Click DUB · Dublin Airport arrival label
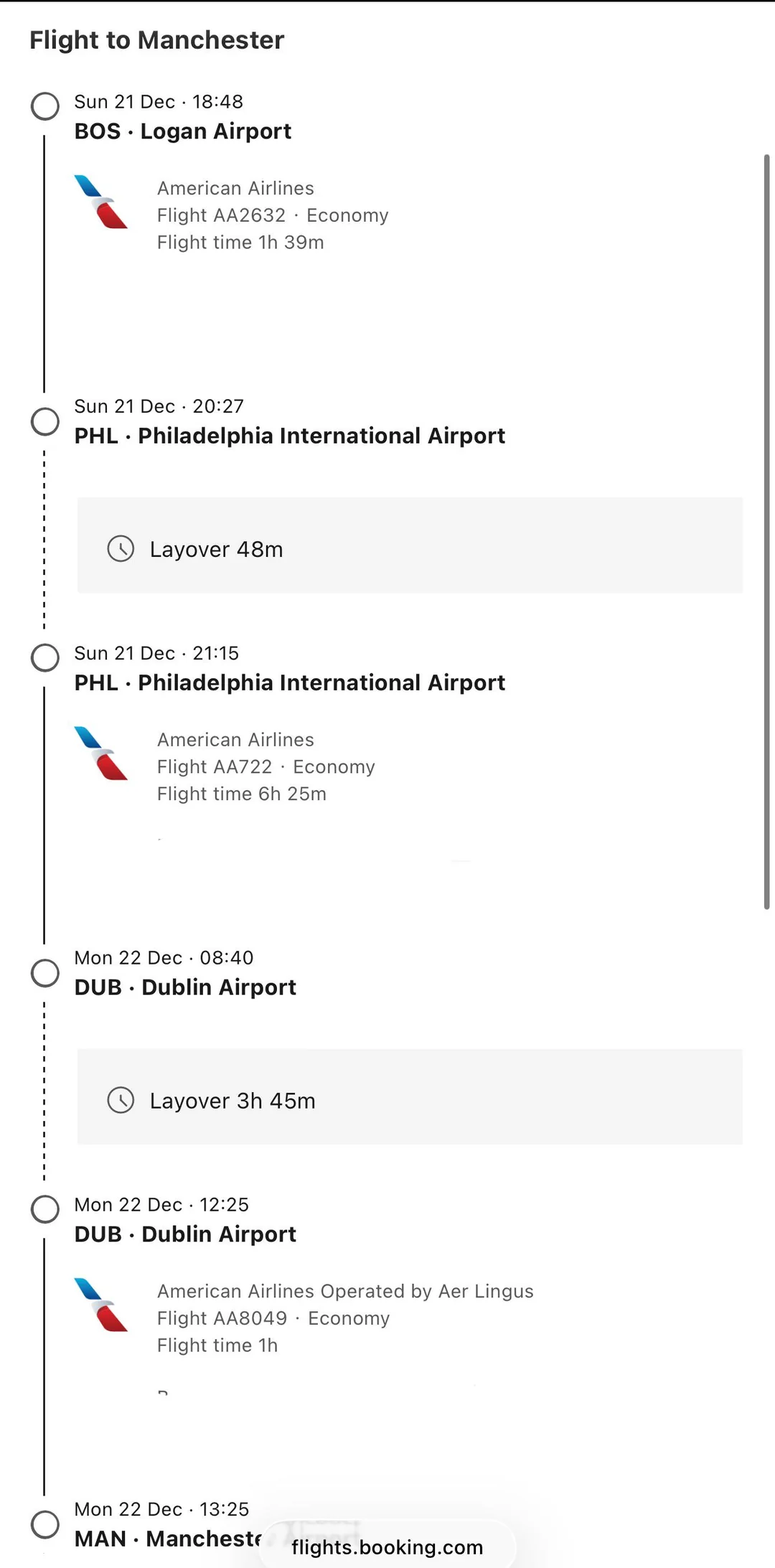775x1568 pixels. tap(185, 987)
